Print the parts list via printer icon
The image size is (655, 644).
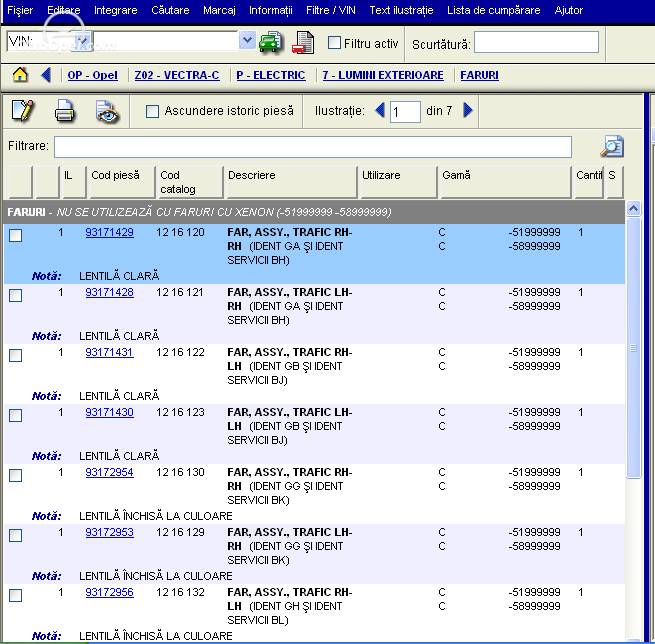tap(65, 111)
